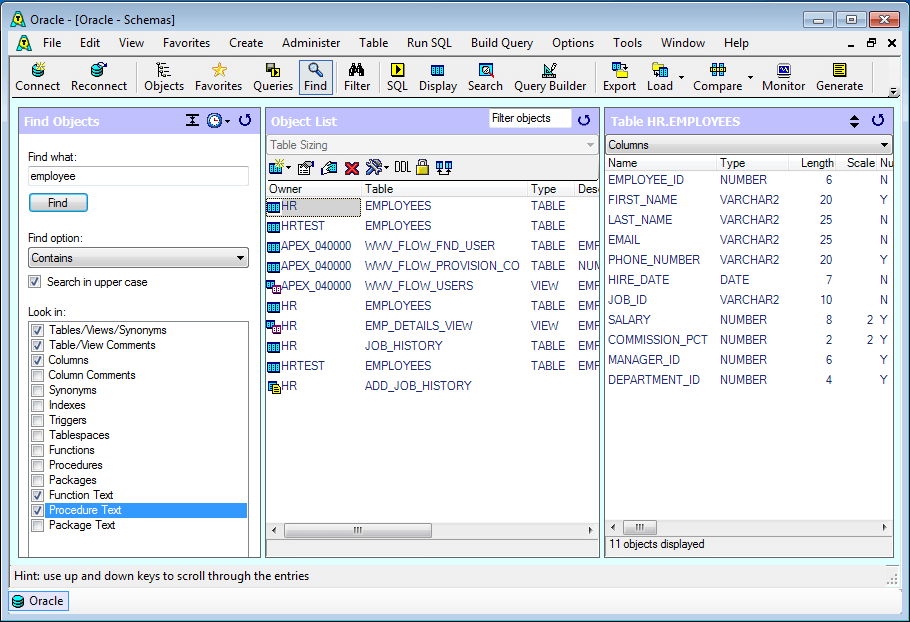This screenshot has height=622, width=910.
Task: Open the SQL editor toolbar icon
Action: pyautogui.click(x=398, y=77)
